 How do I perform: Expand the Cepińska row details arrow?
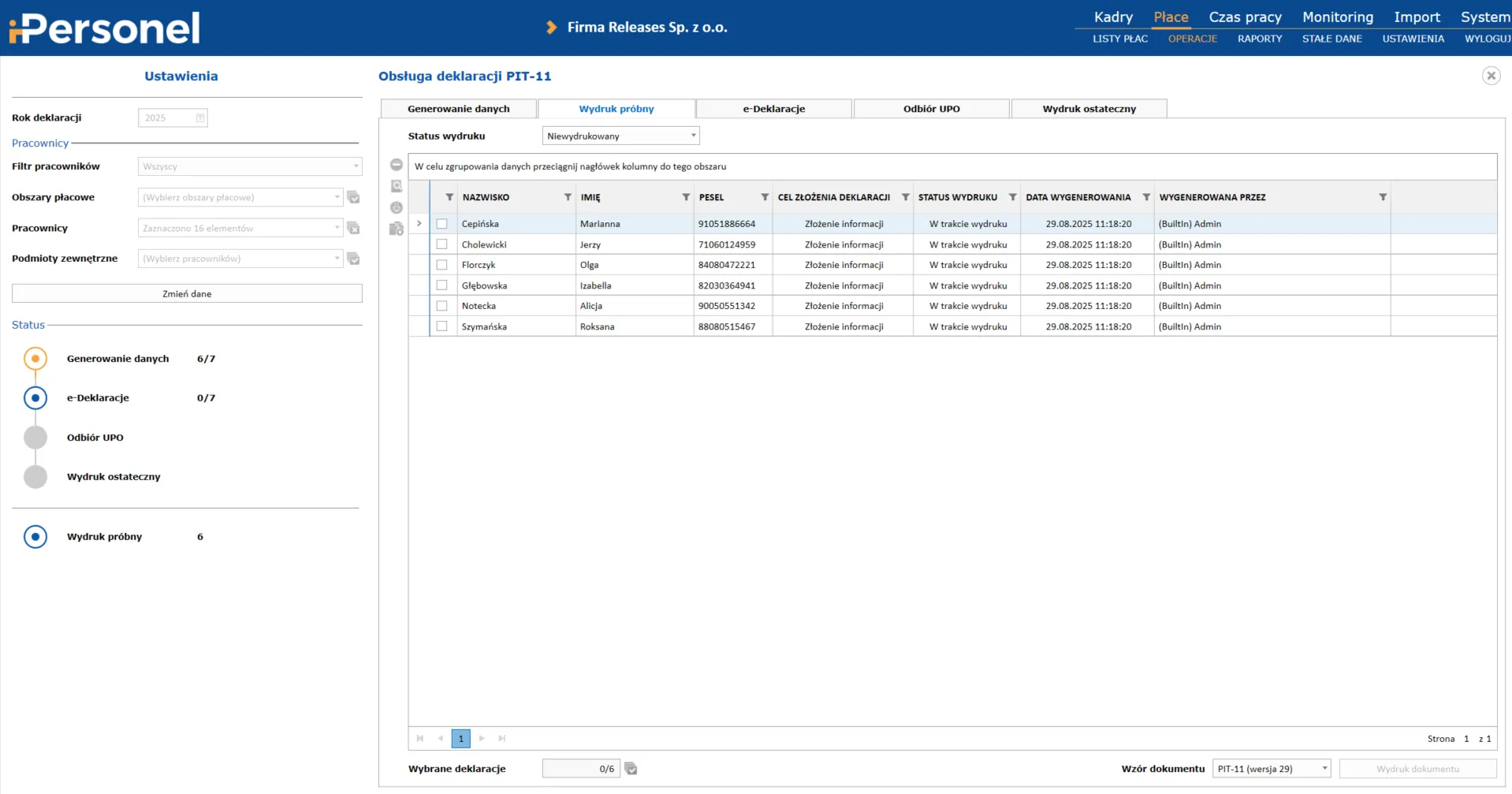pos(419,224)
